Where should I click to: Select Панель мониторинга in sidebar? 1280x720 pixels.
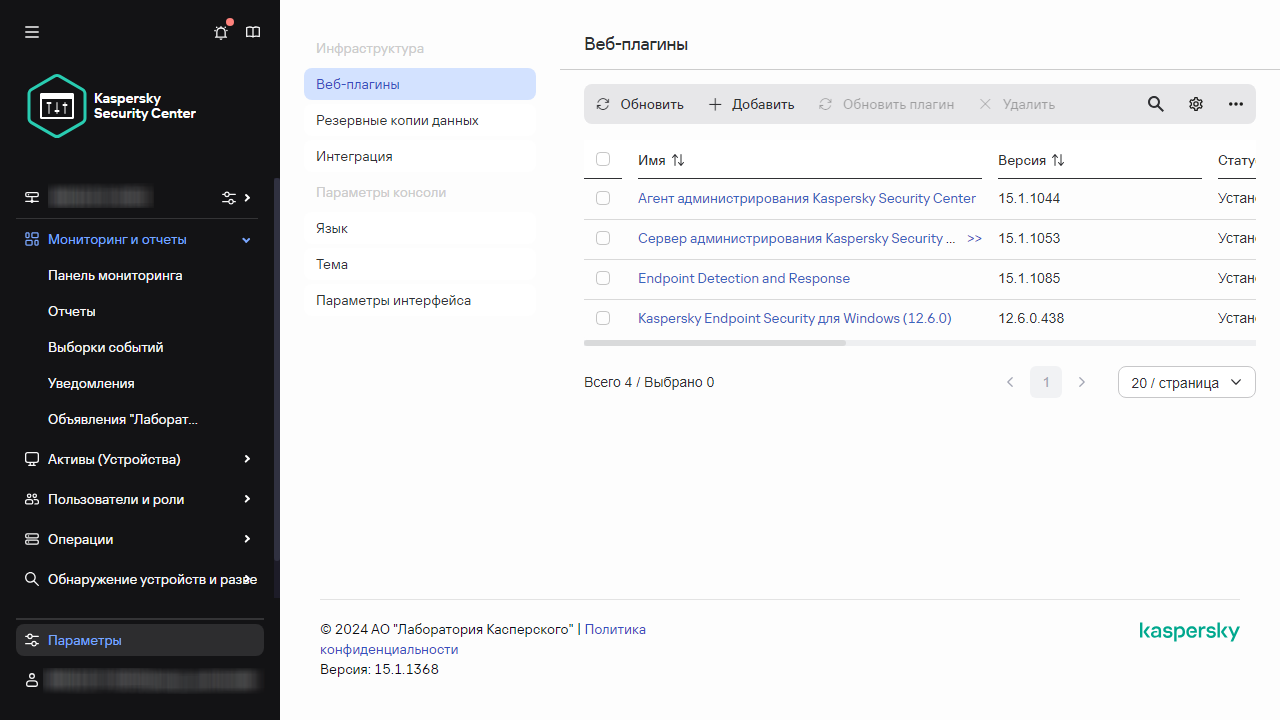pos(115,275)
